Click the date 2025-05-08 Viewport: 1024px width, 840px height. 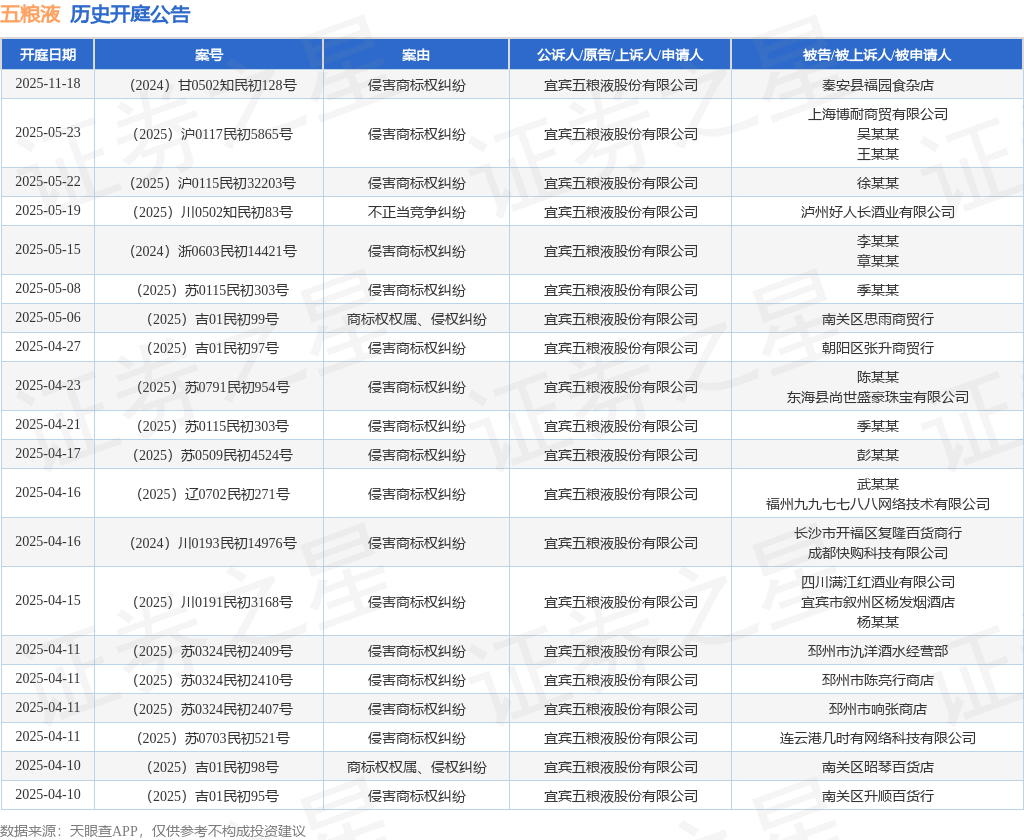coord(48,289)
